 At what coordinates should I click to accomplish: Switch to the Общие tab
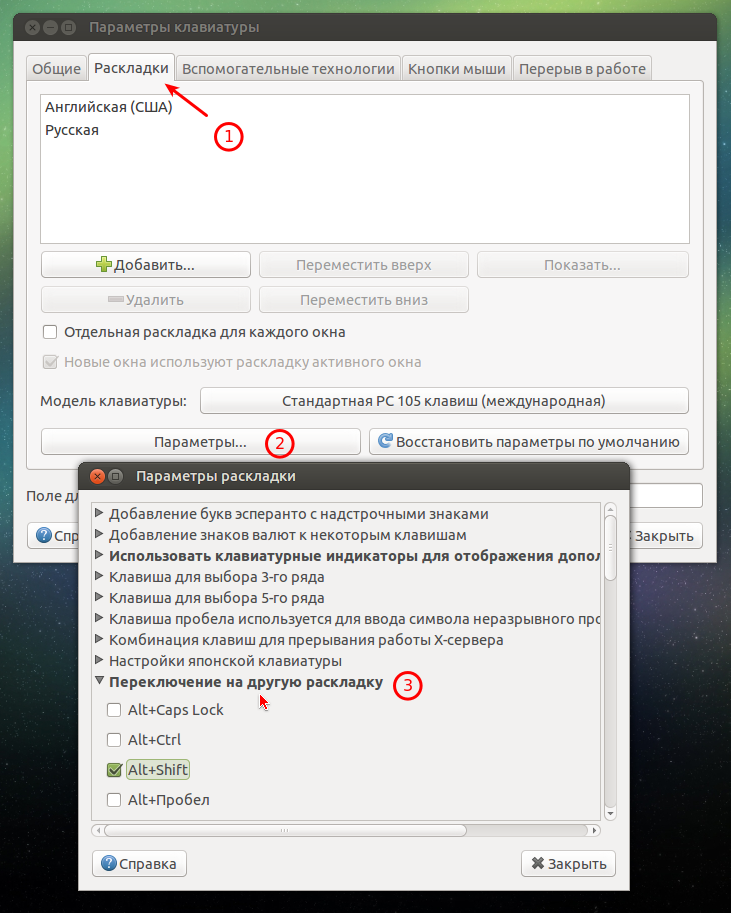[x=56, y=69]
